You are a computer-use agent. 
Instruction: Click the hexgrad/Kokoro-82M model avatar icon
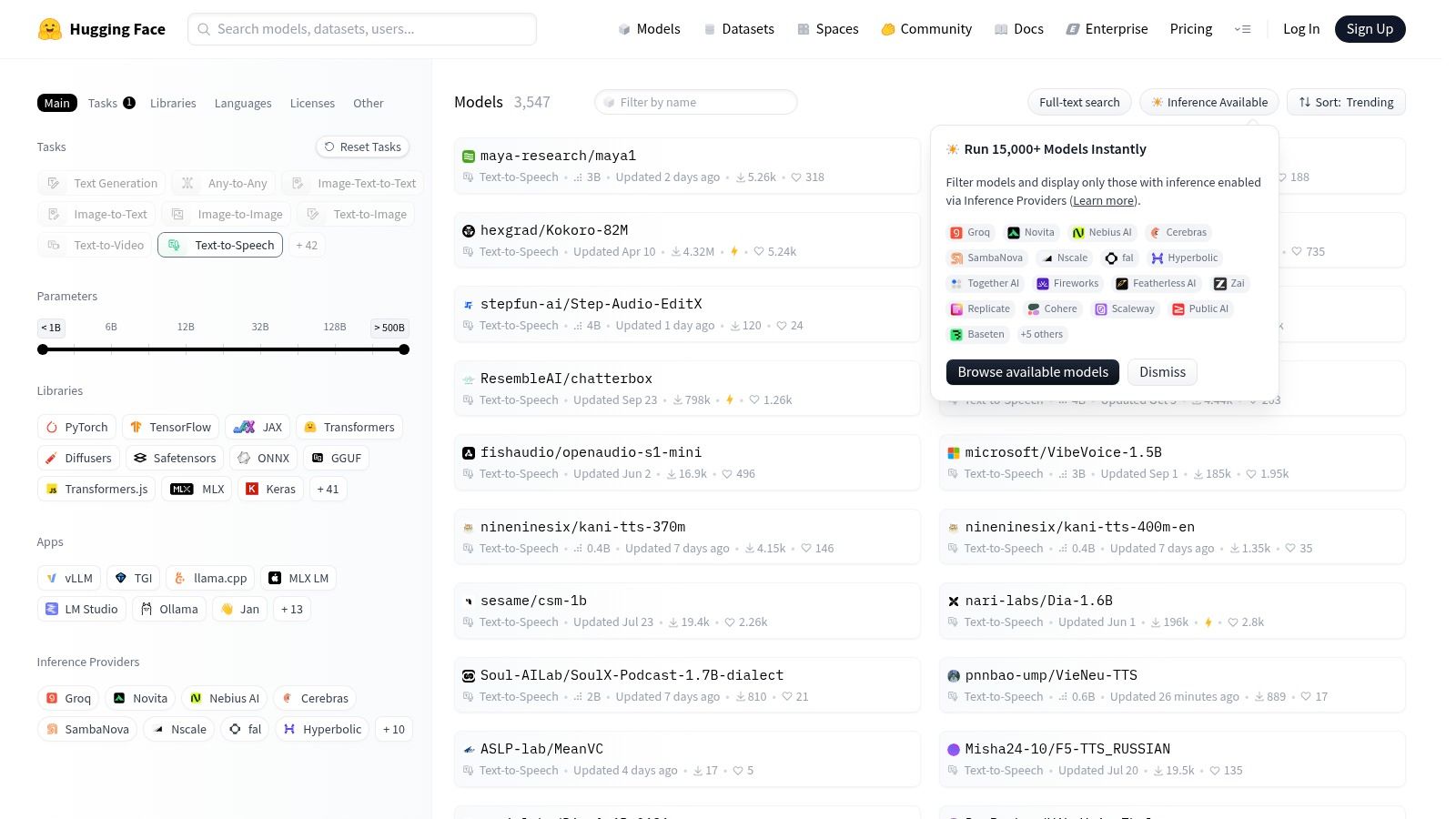(469, 230)
